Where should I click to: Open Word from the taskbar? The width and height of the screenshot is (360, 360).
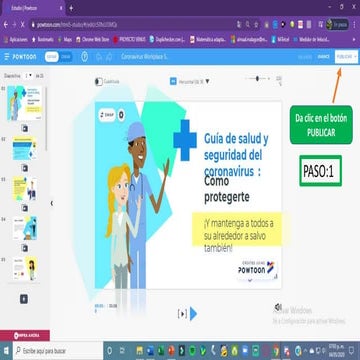pos(150,351)
